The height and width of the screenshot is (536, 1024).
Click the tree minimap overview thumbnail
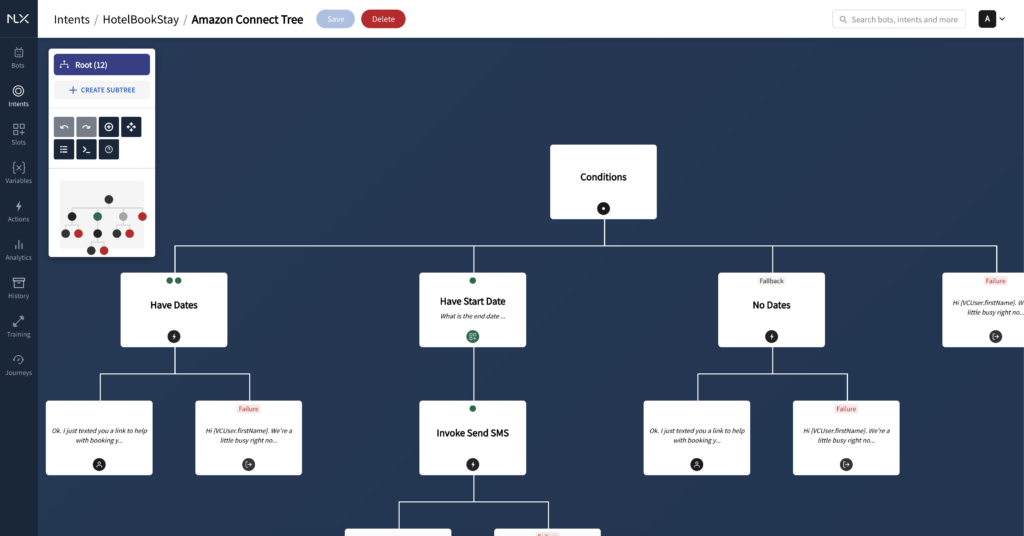tap(102, 217)
